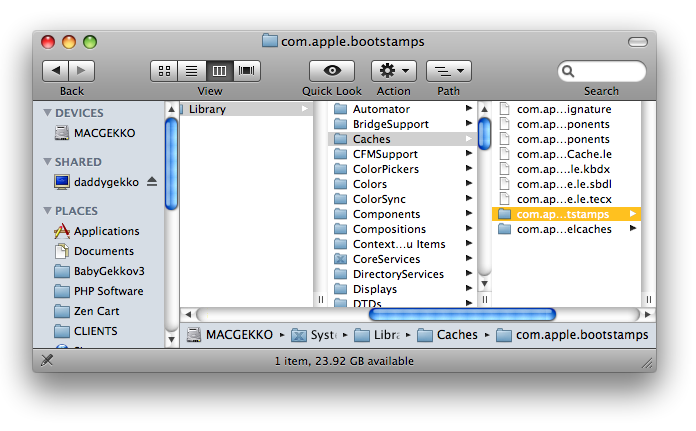Select the Library column entry
Image resolution: width=696 pixels, height=431 pixels.
[246, 109]
